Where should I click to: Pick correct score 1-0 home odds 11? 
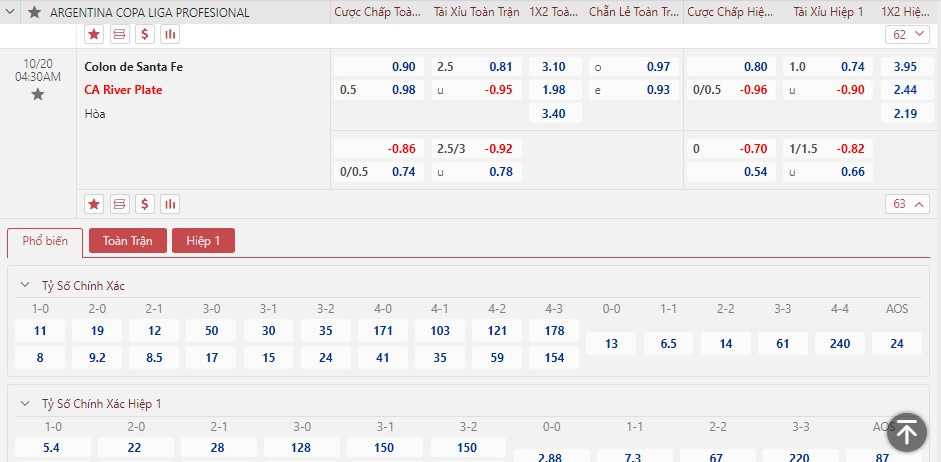pos(40,331)
